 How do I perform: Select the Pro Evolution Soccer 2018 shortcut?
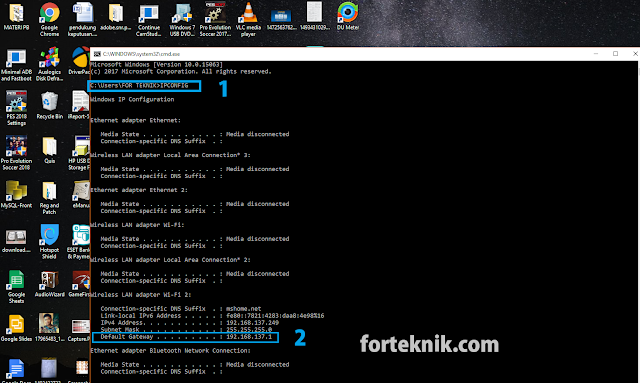coord(16,153)
